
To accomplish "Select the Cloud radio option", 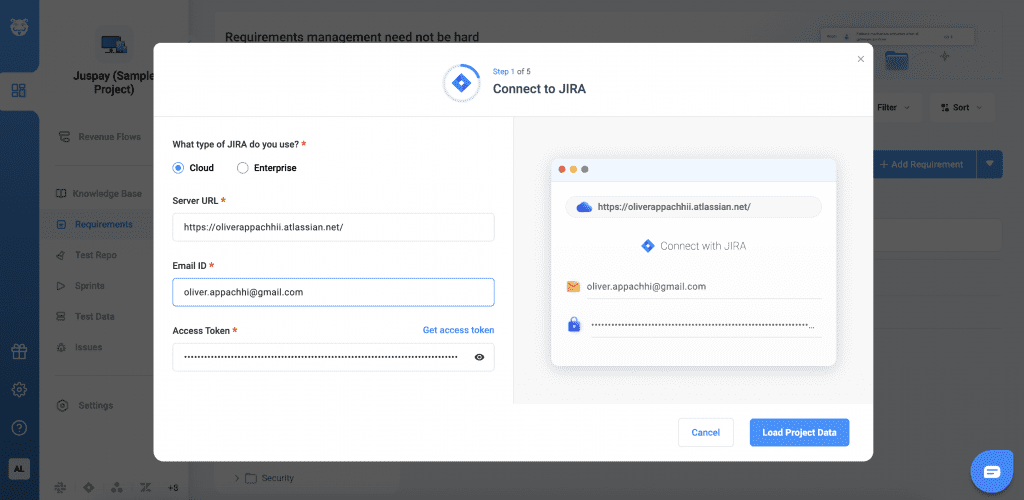I will pos(179,168).
